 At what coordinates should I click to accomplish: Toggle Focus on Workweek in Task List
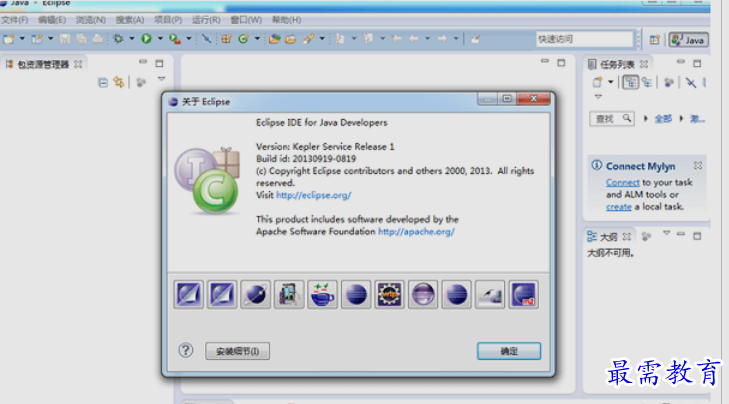(669, 83)
